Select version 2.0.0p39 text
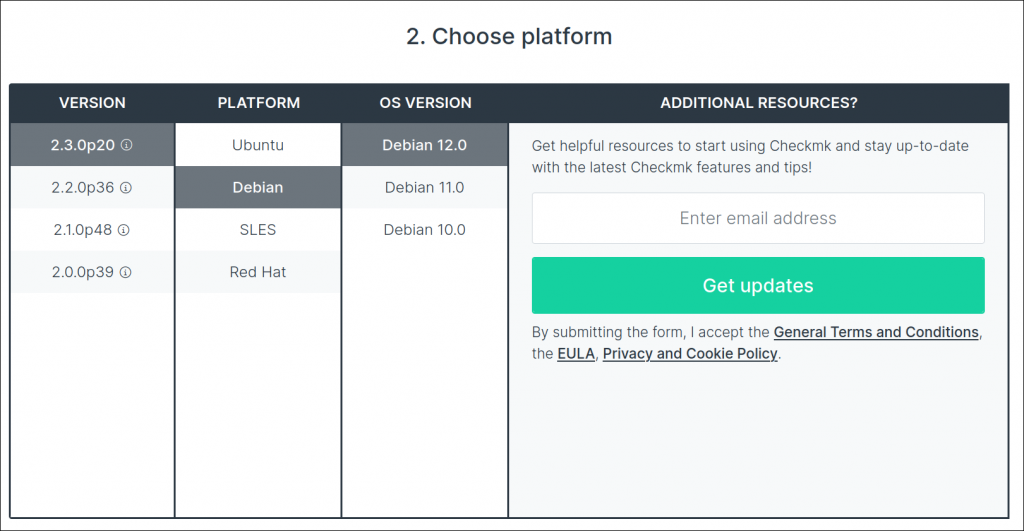This screenshot has height=531, width=1024. click(83, 272)
